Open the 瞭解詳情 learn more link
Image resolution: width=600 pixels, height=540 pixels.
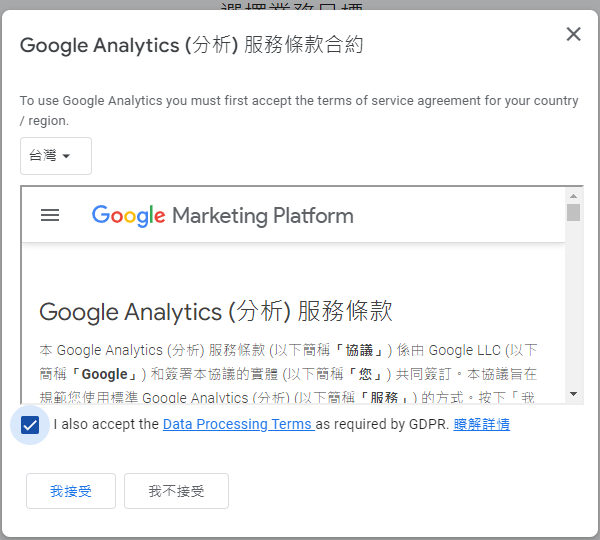pos(481,424)
